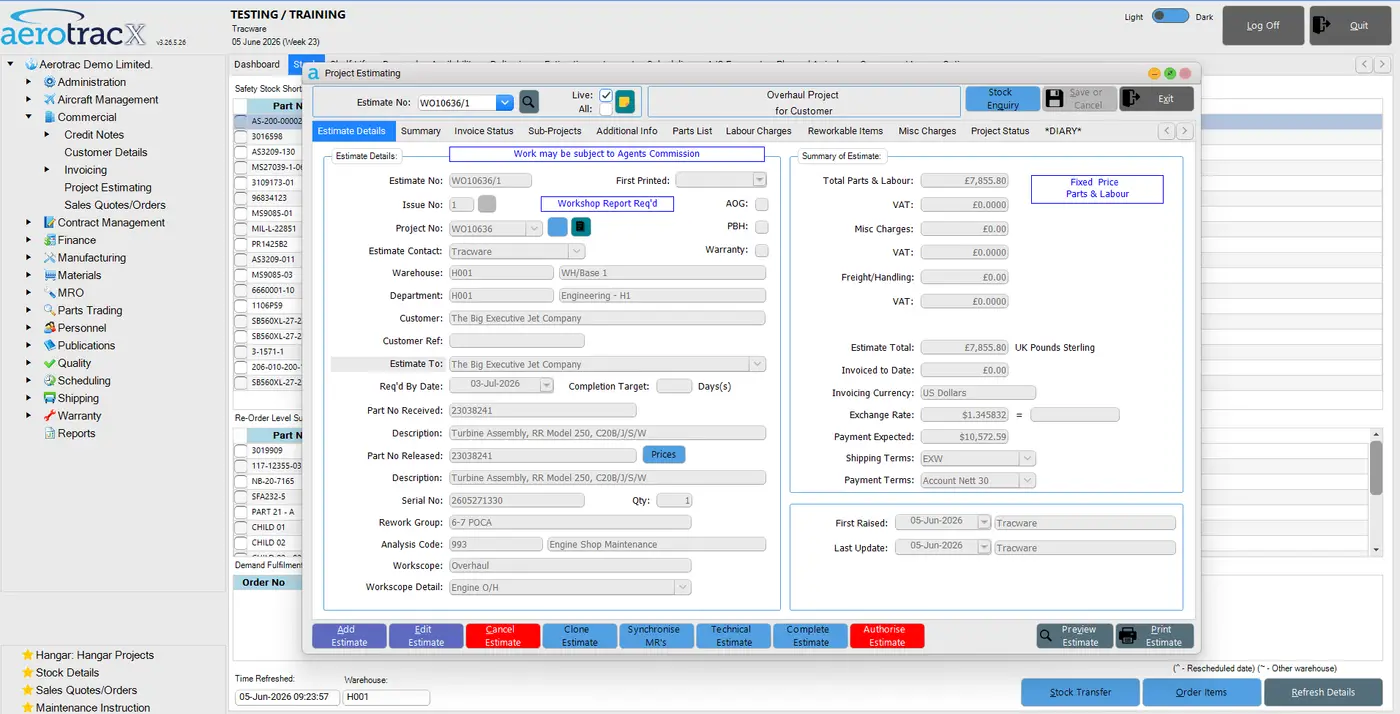The width and height of the screenshot is (1400, 714).
Task: Open the Estimate Contact dropdown
Action: point(577,252)
